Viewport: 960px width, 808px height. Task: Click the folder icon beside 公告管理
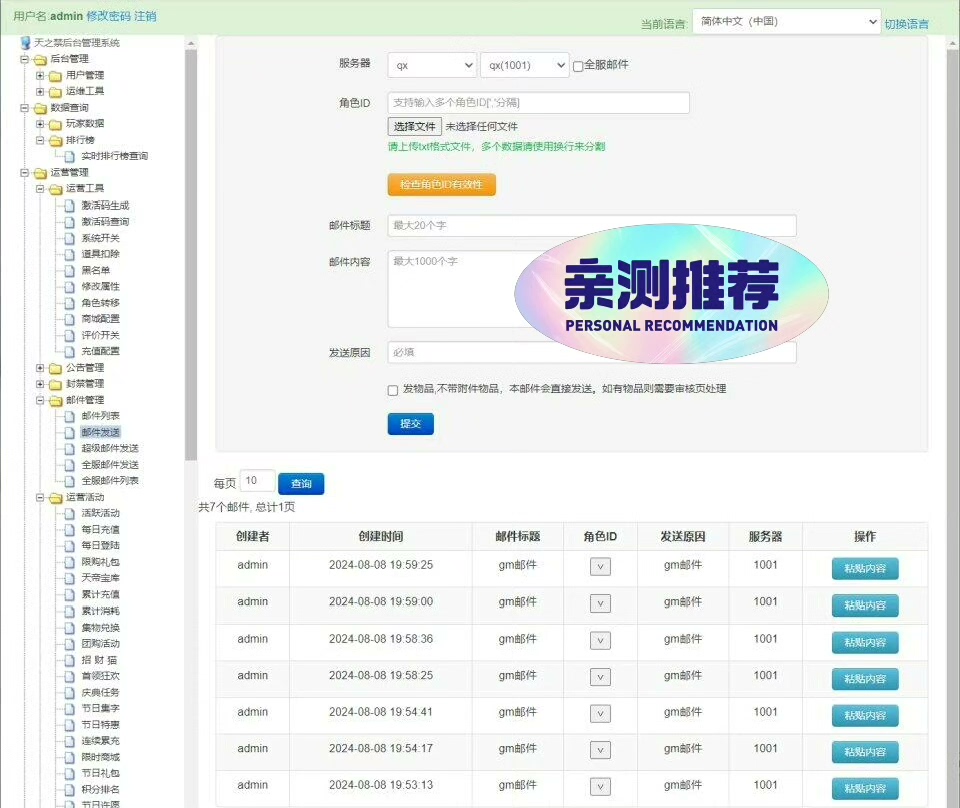[55, 368]
